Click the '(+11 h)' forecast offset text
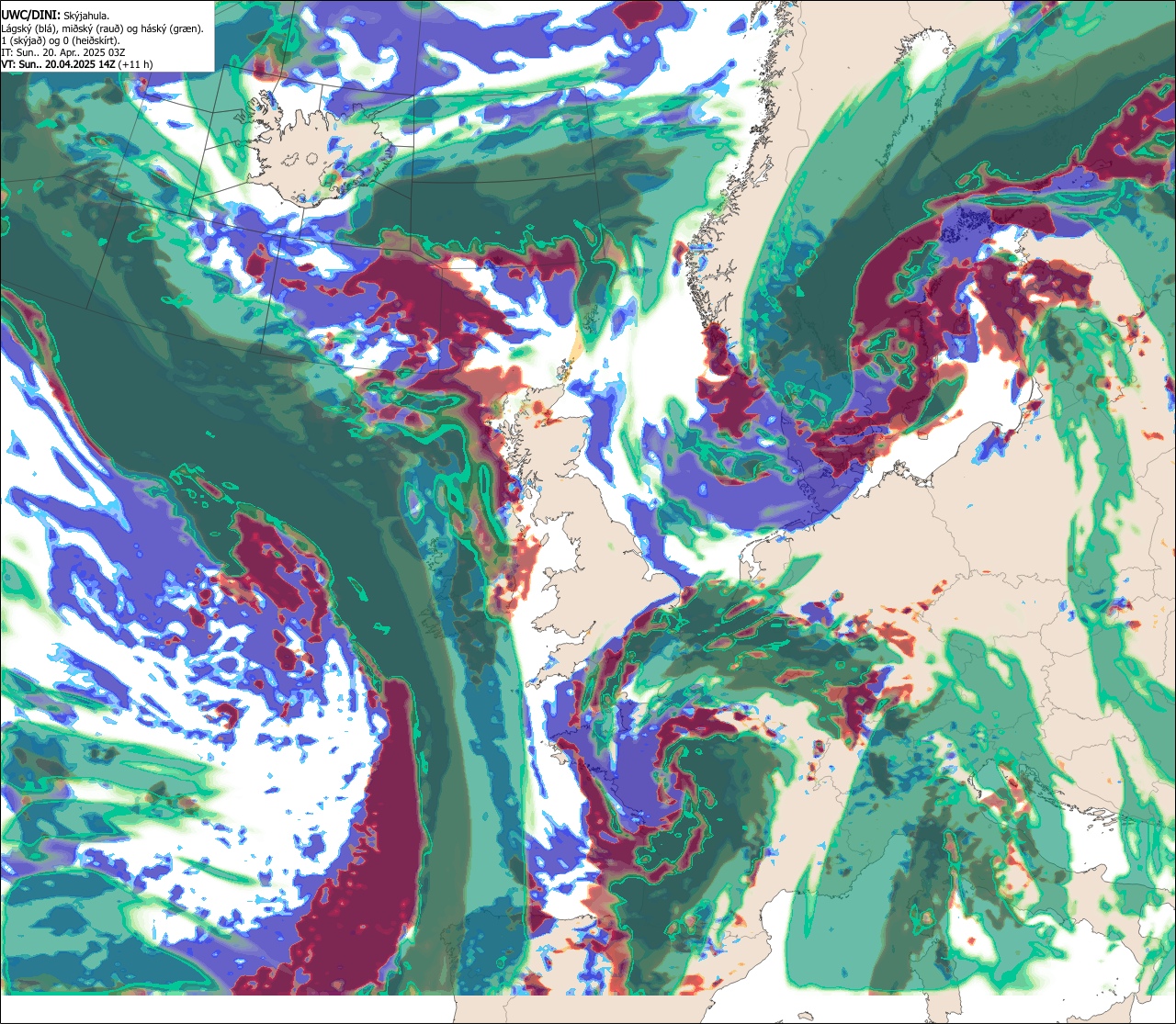This screenshot has width=1176, height=1024. click(135, 64)
